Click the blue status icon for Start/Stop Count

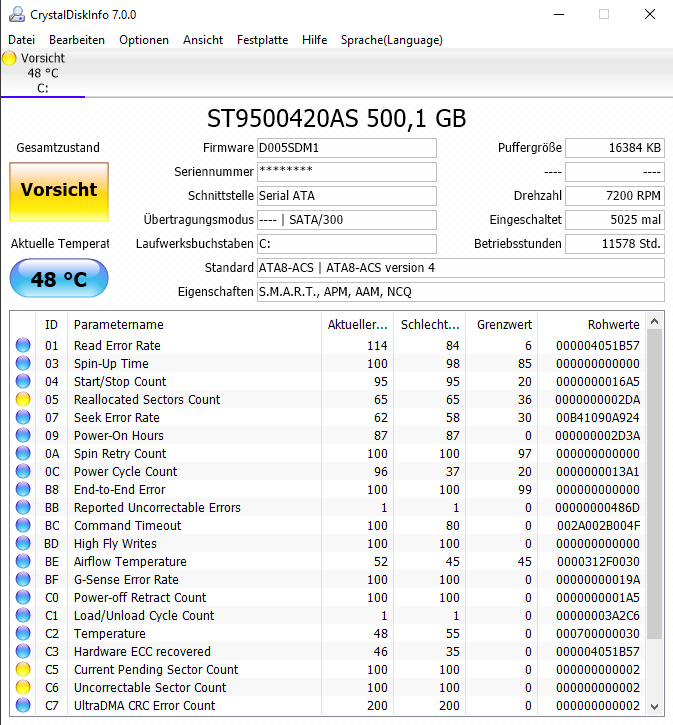point(23,381)
